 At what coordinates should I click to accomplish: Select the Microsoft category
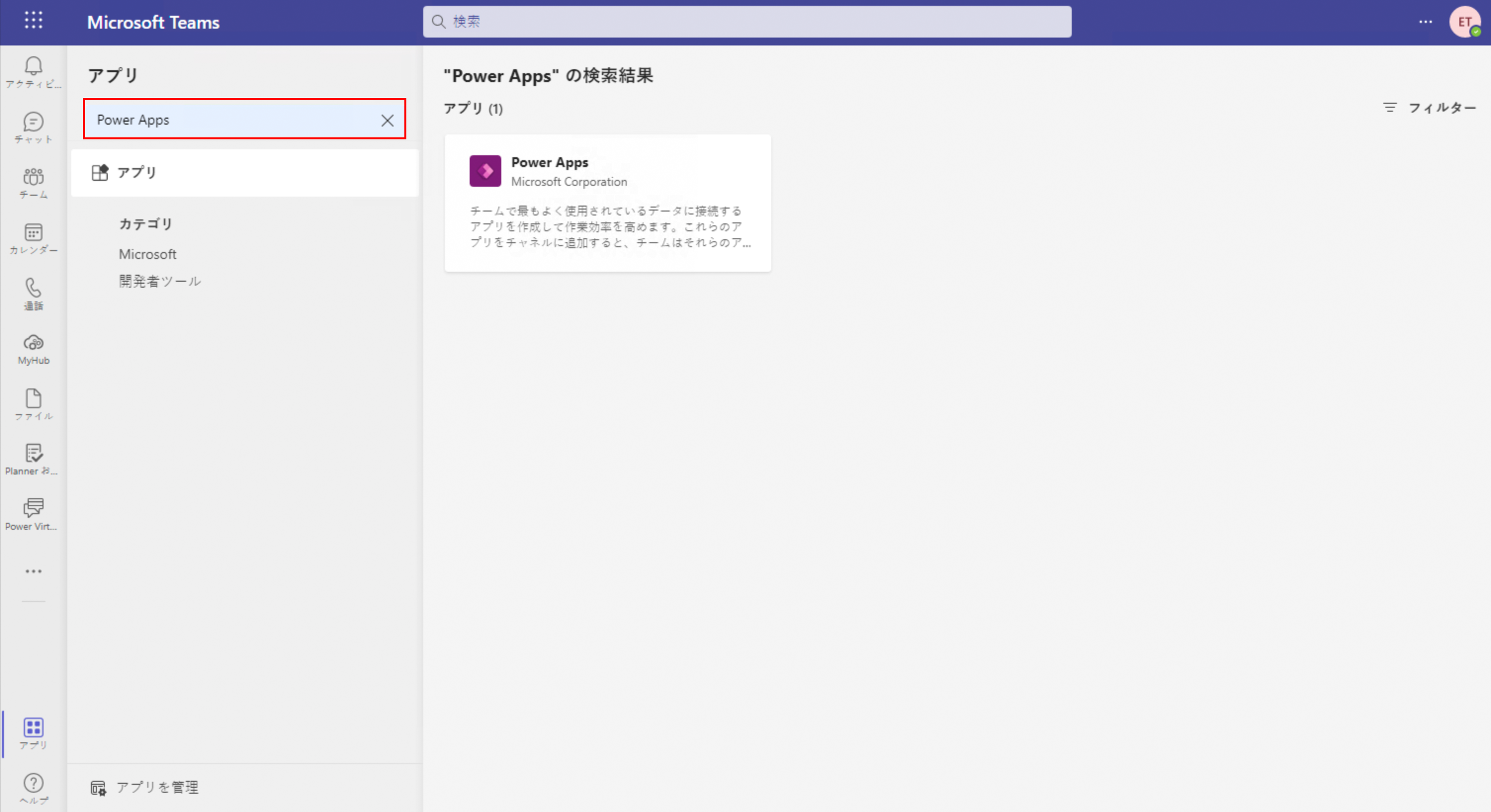point(148,254)
